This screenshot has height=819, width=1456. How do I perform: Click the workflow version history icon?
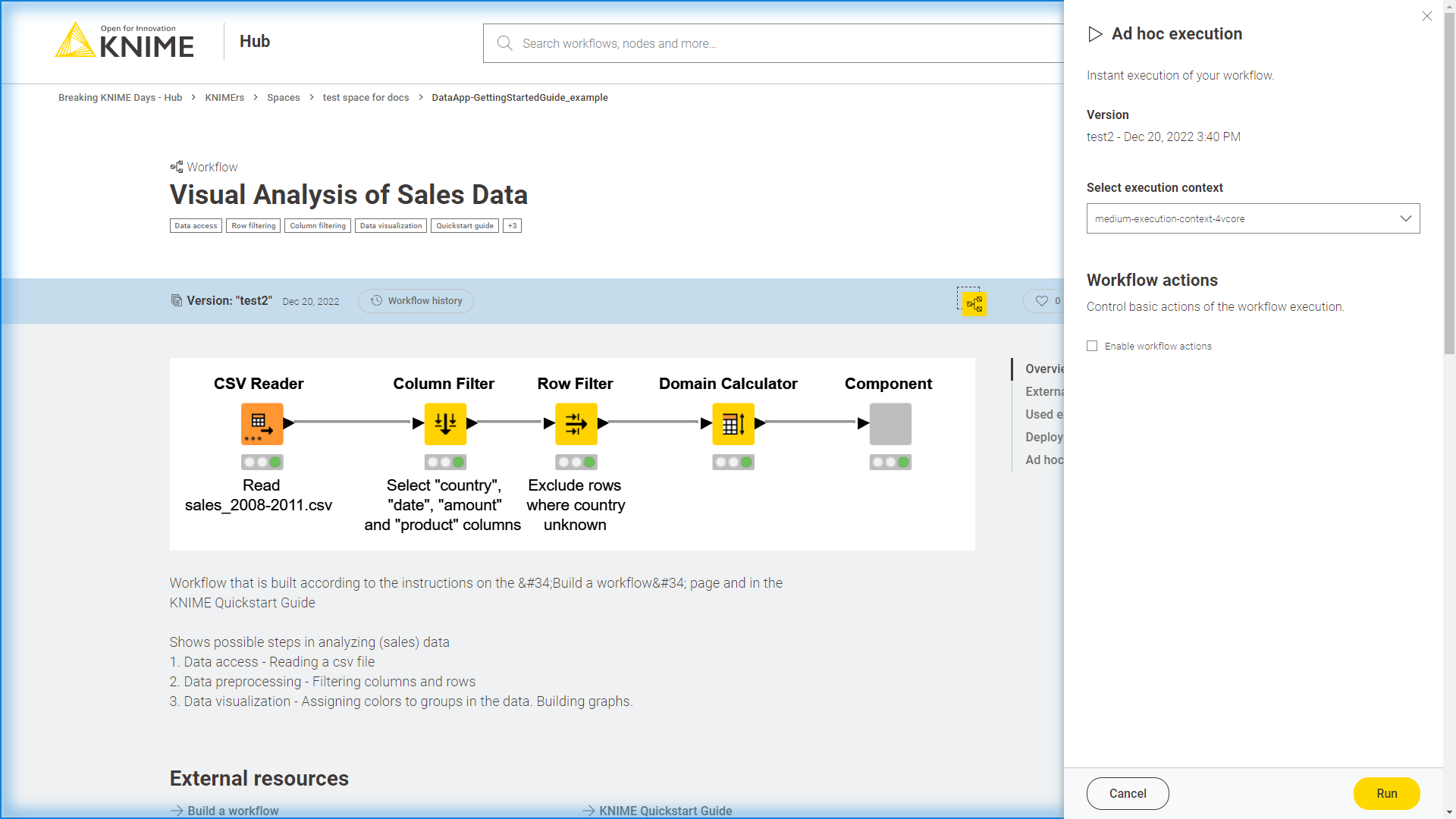pos(377,301)
